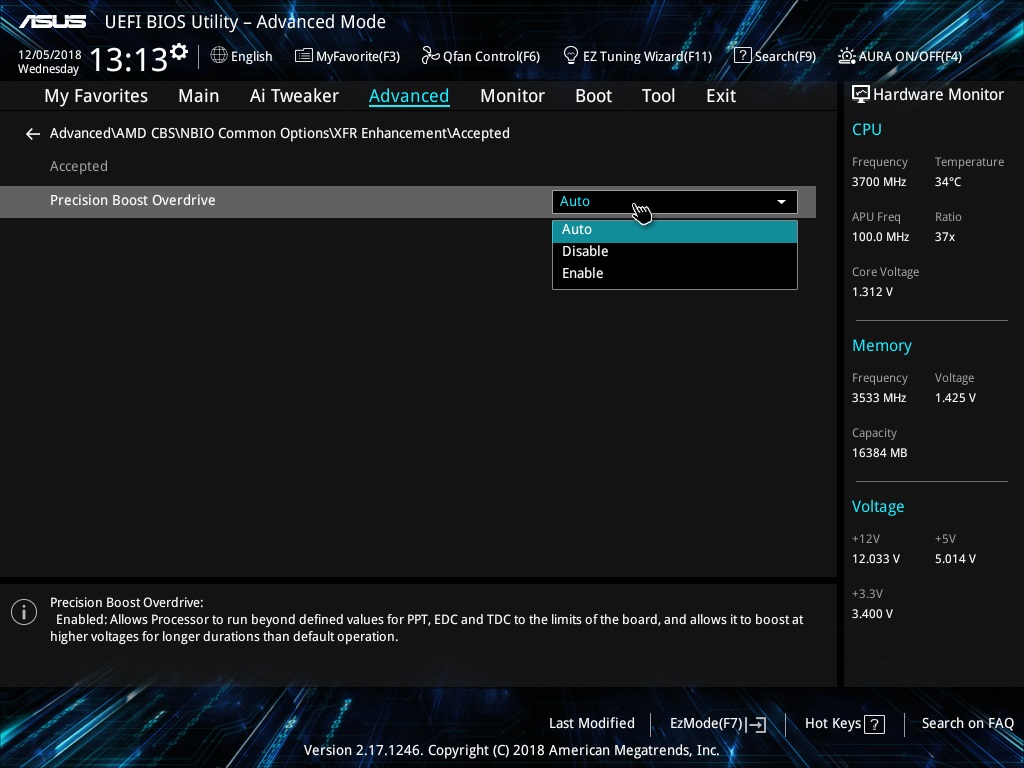Image resolution: width=1024 pixels, height=768 pixels.
Task: Click the back arrow in breadcrumb
Action: click(x=33, y=134)
